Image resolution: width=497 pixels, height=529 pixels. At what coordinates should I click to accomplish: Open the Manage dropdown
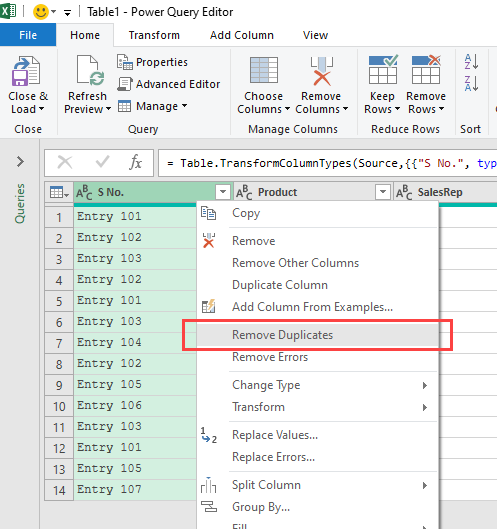(153, 106)
